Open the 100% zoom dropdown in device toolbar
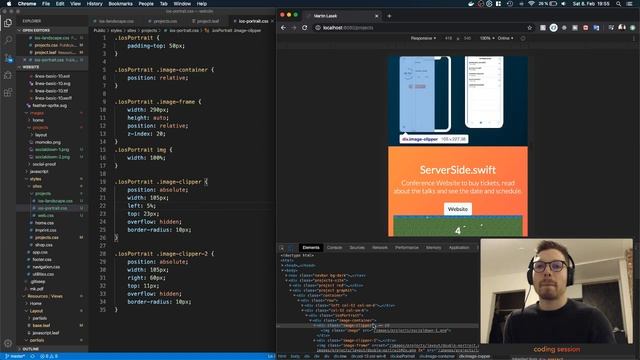This screenshot has height=360, width=640. click(x=487, y=38)
